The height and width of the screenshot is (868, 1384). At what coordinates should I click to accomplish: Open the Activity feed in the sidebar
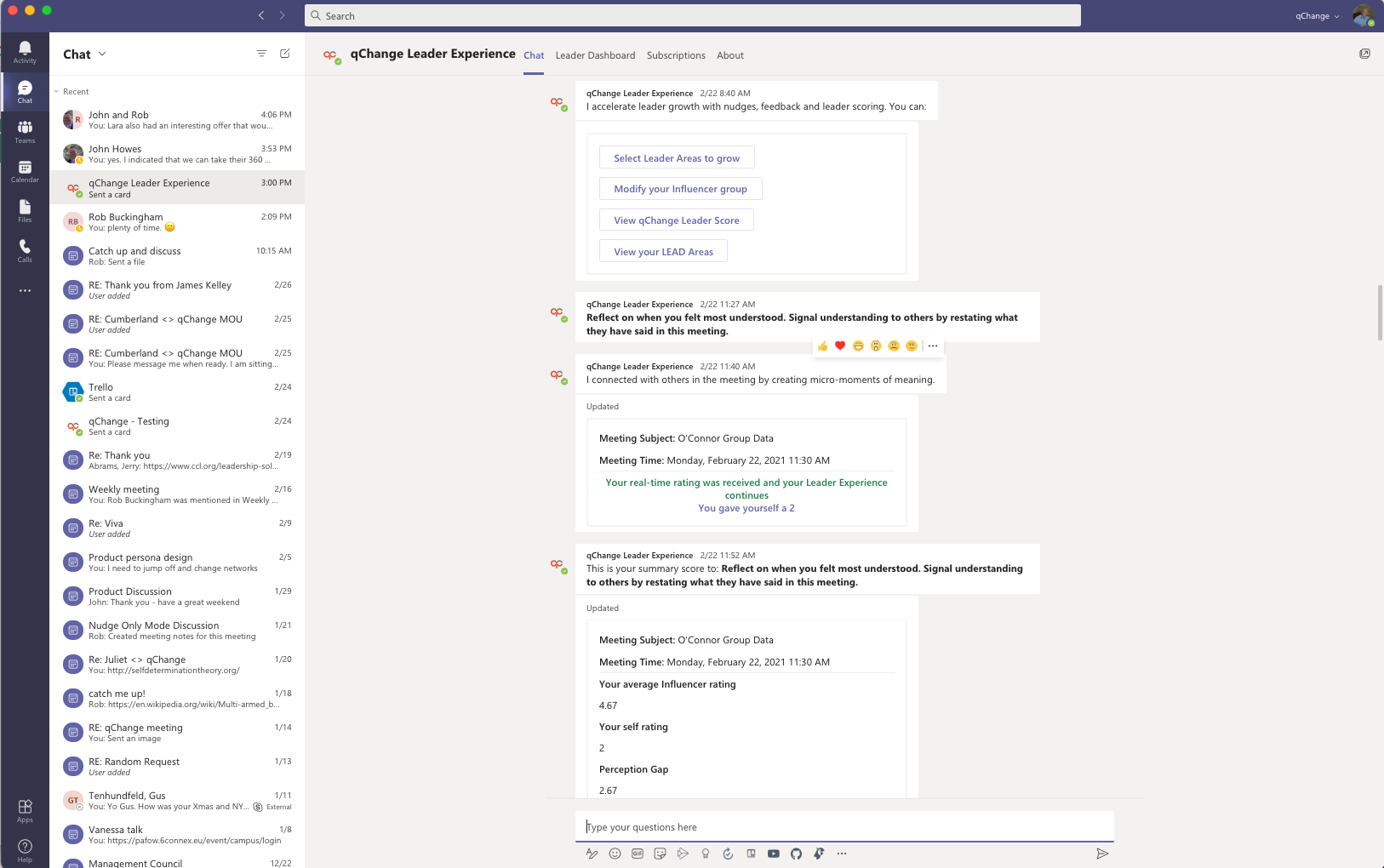tap(25, 51)
